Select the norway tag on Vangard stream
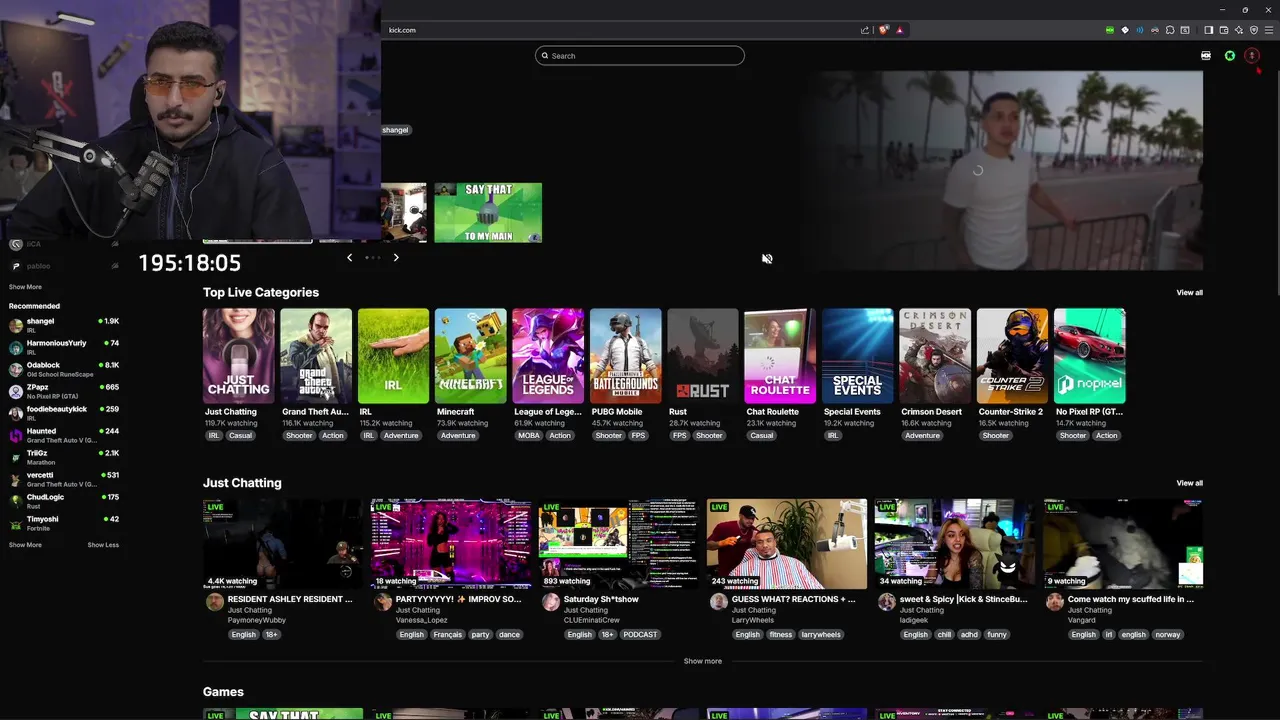 tap(1168, 635)
